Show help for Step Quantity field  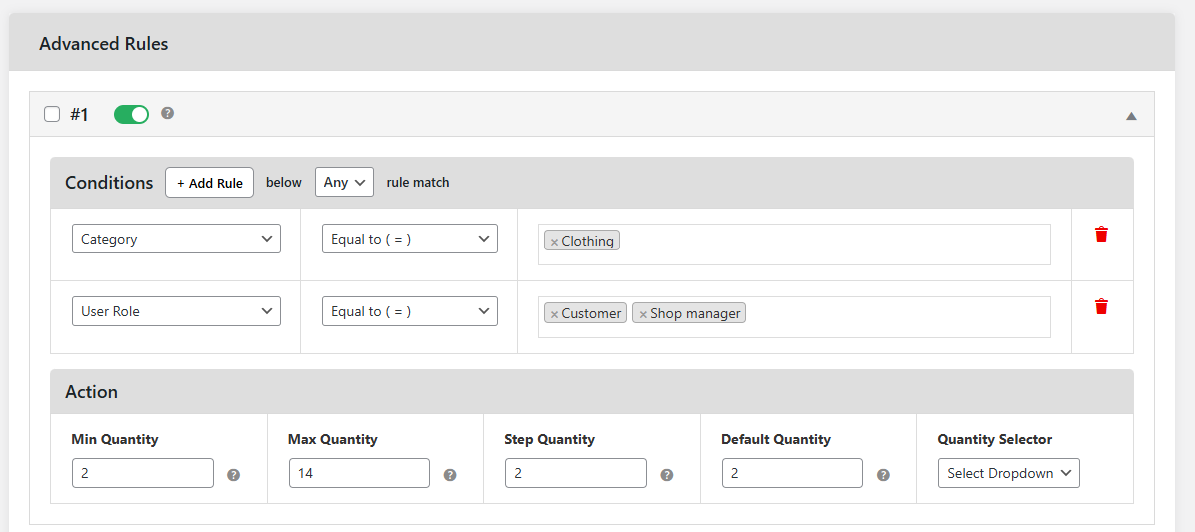[x=667, y=475]
